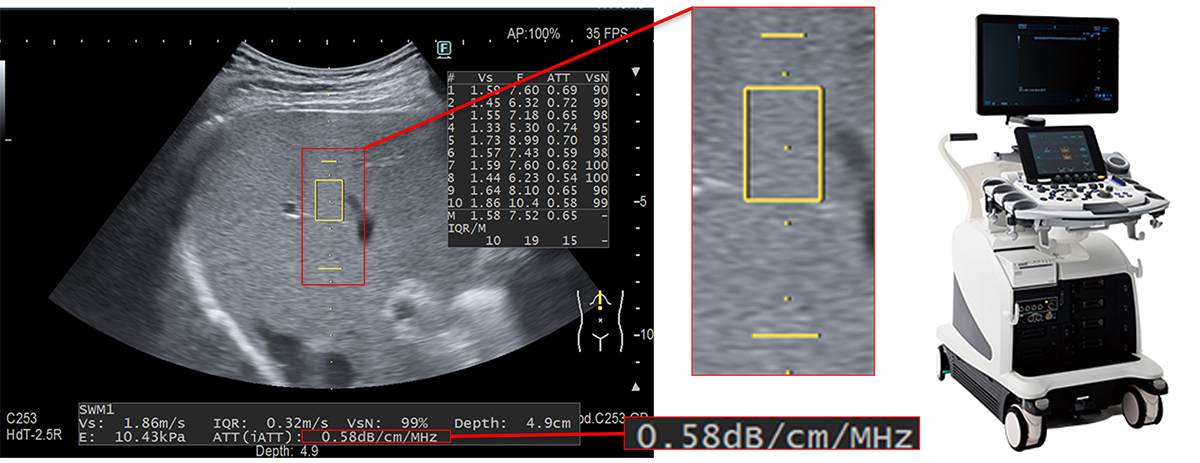Viewport: 1200px width, 463px height.
Task: Click upper yellow line marker above ROI in main scan
Action: click(x=329, y=161)
